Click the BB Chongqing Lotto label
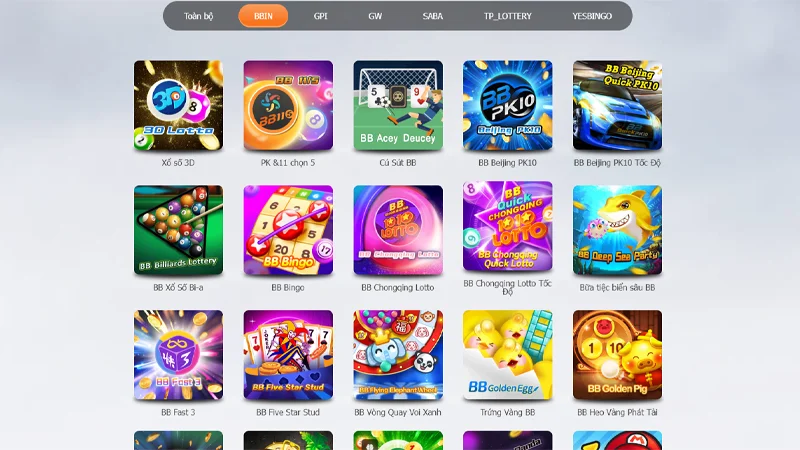This screenshot has height=450, width=800. point(397,288)
